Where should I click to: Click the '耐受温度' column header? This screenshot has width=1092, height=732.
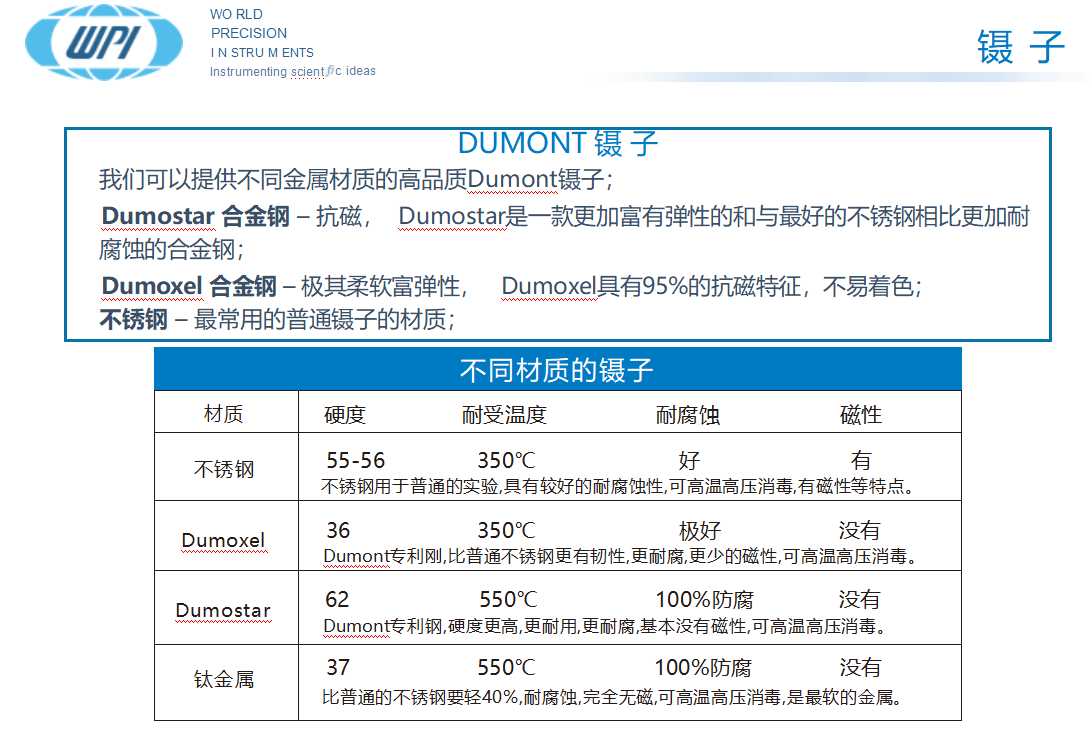pyautogui.click(x=504, y=415)
